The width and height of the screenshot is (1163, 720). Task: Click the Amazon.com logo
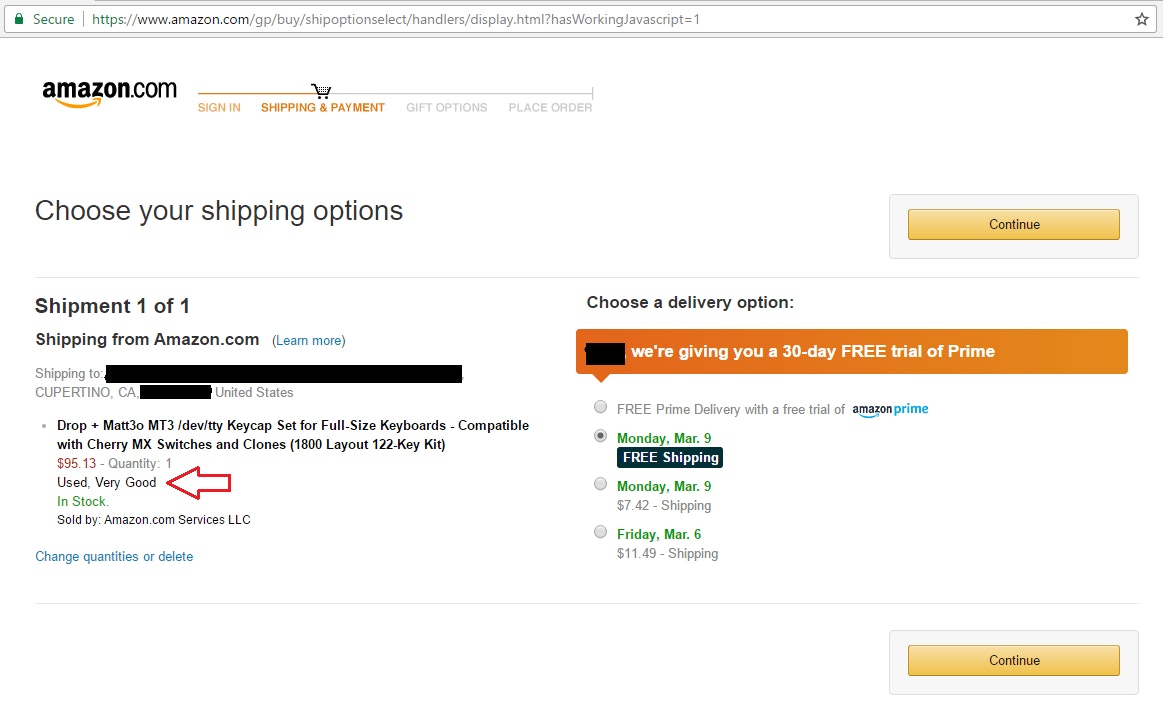[x=109, y=92]
